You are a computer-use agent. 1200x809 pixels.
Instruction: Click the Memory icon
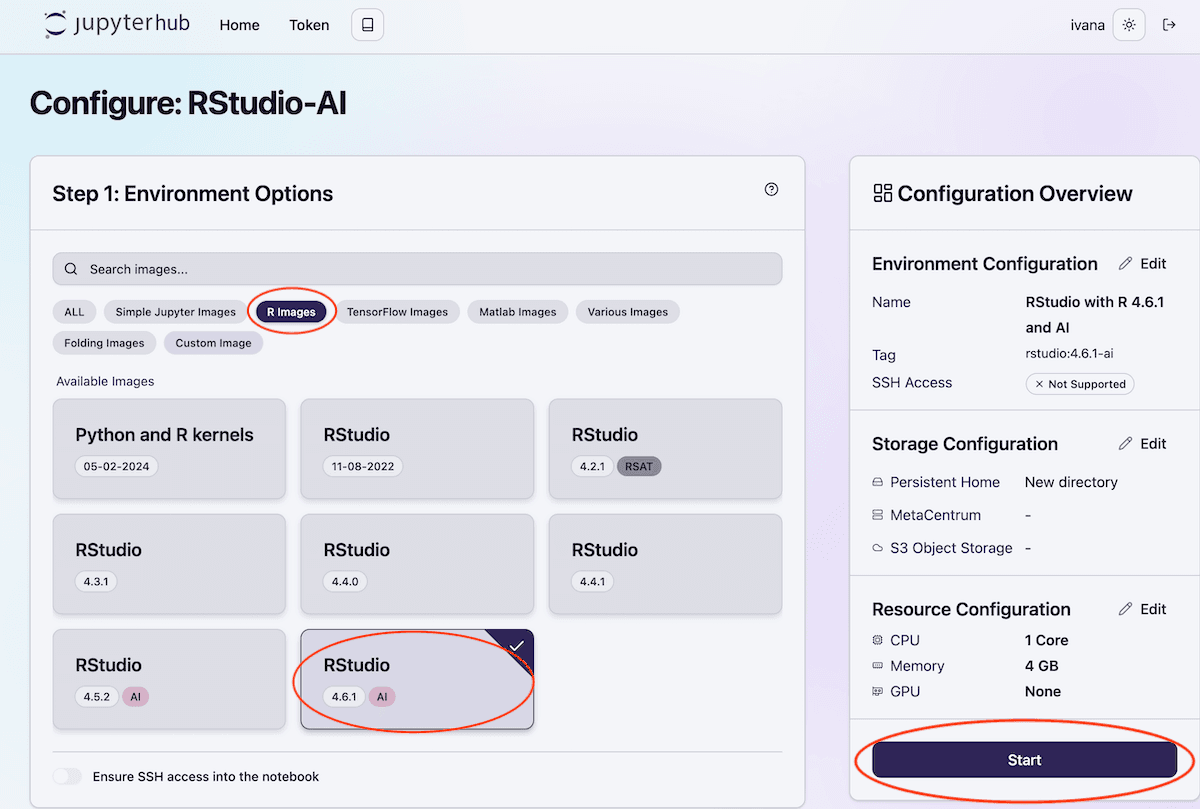(x=878, y=666)
